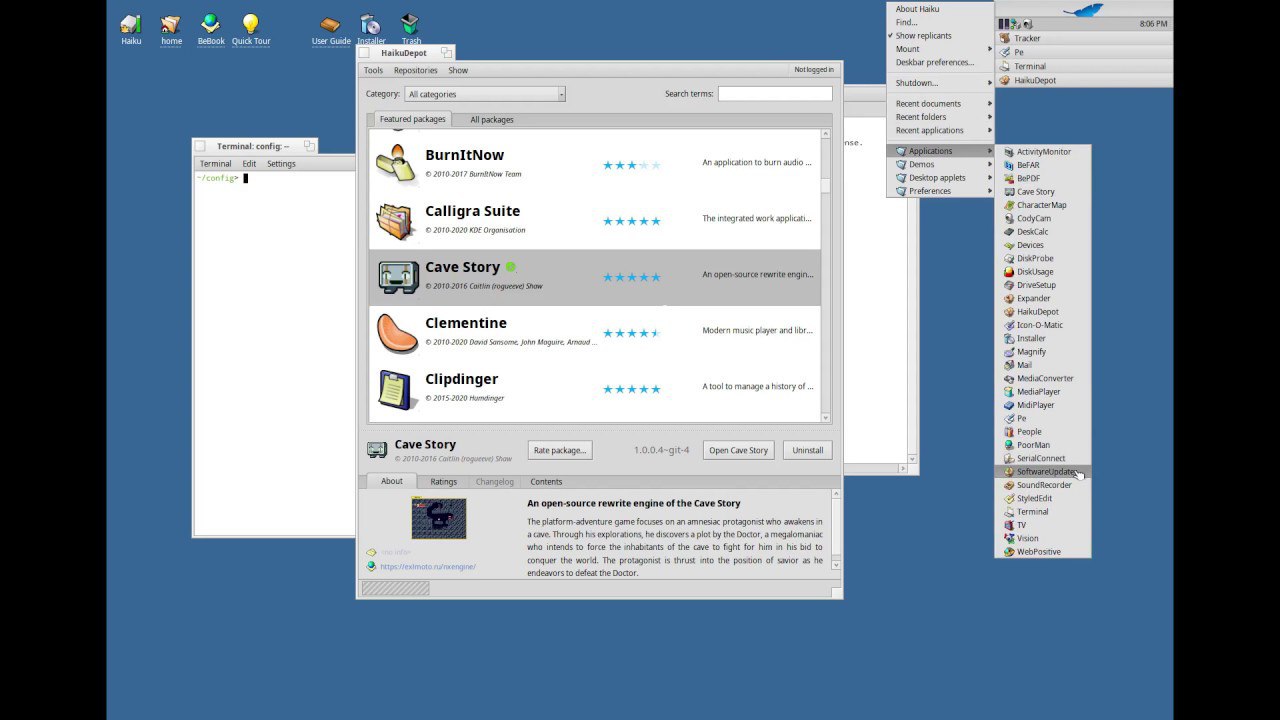Open the Terminal window Settings menu
The image size is (1280, 720).
pyautogui.click(x=281, y=164)
